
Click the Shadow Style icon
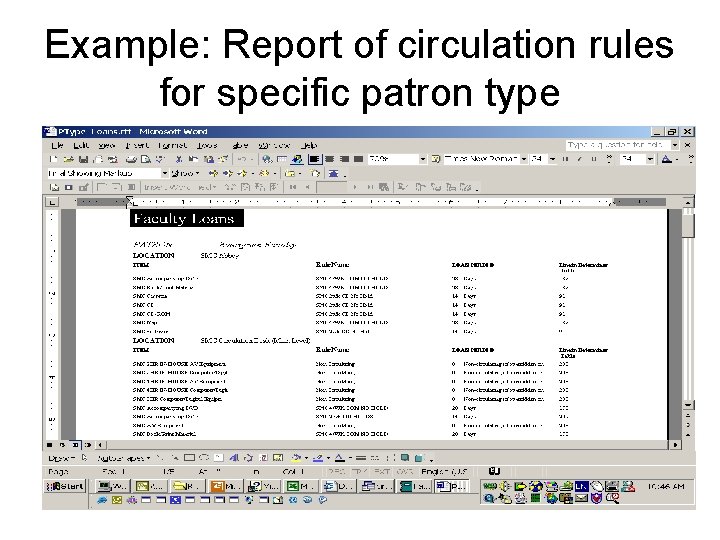[x=405, y=458]
